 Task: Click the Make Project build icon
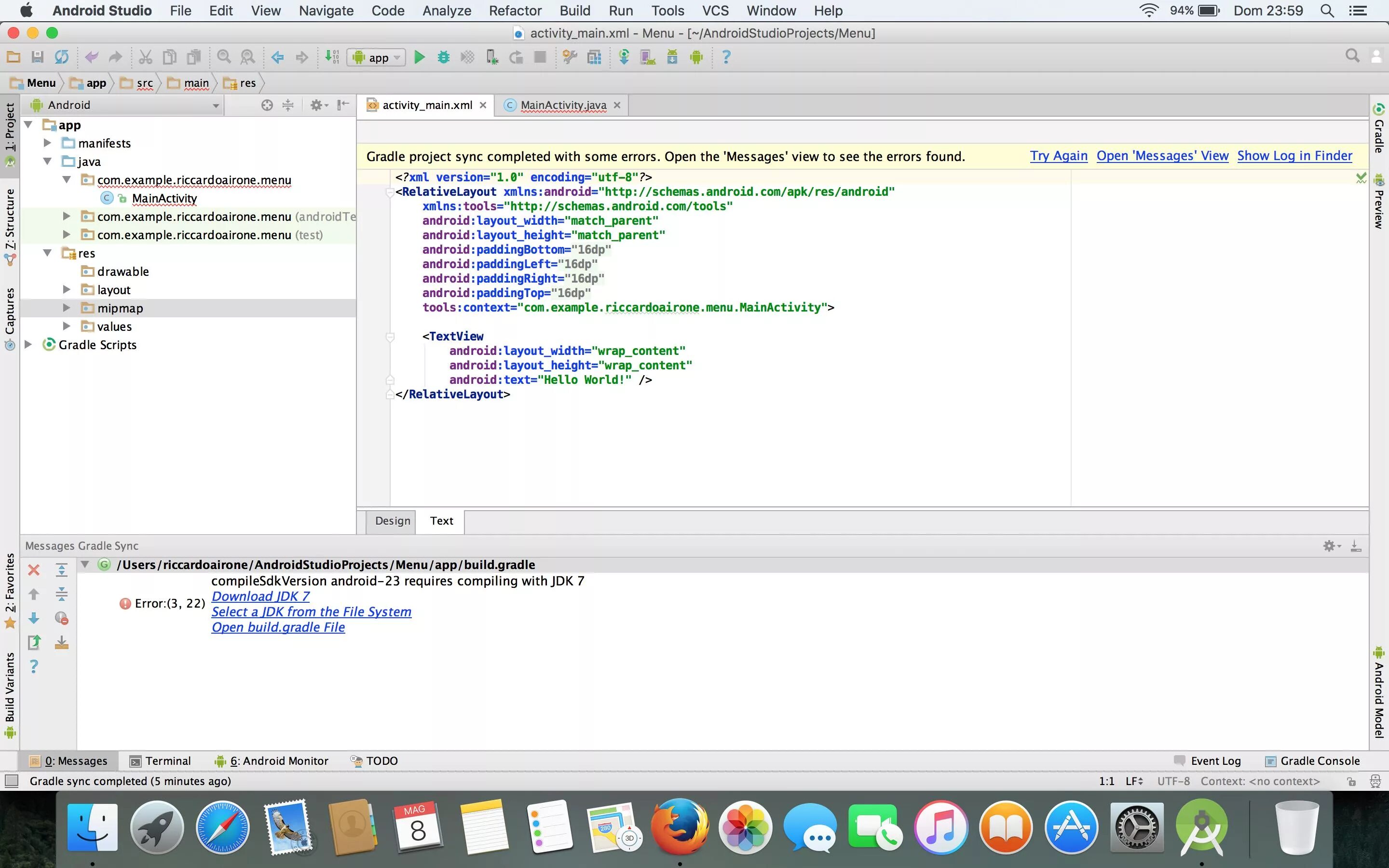[x=332, y=57]
